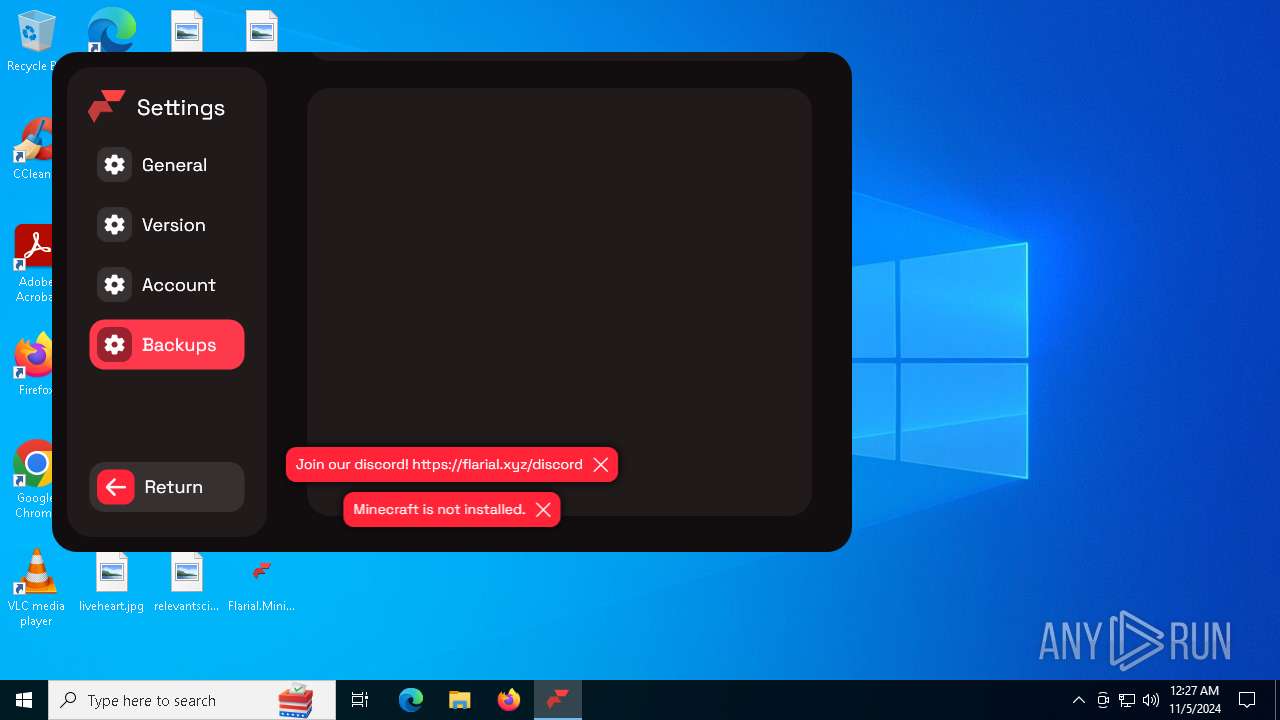Screen dimensions: 1280x720
Task: Click the gear icon beside Version
Action: point(115,225)
